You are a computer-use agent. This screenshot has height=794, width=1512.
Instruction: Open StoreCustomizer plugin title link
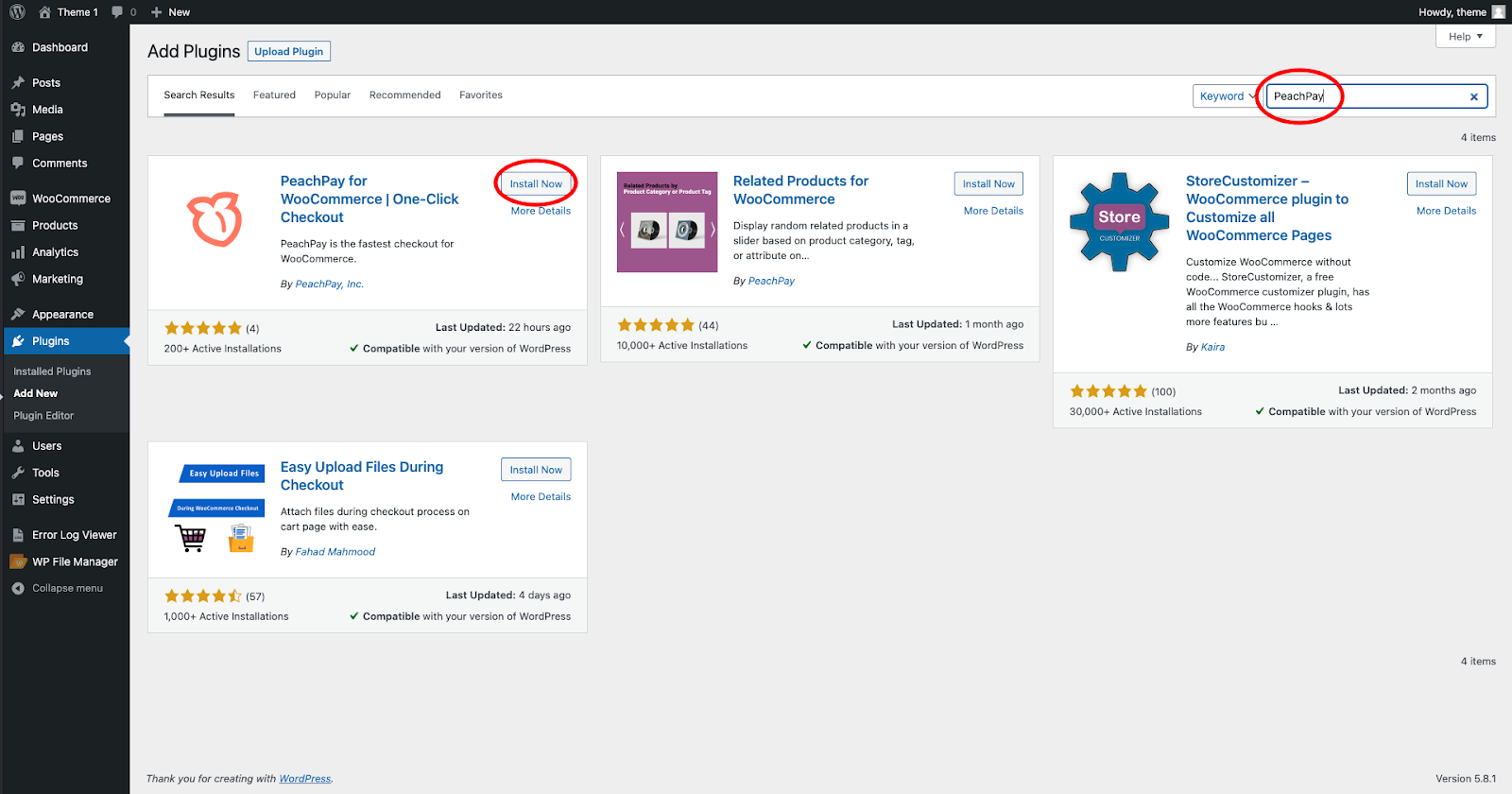point(1267,208)
